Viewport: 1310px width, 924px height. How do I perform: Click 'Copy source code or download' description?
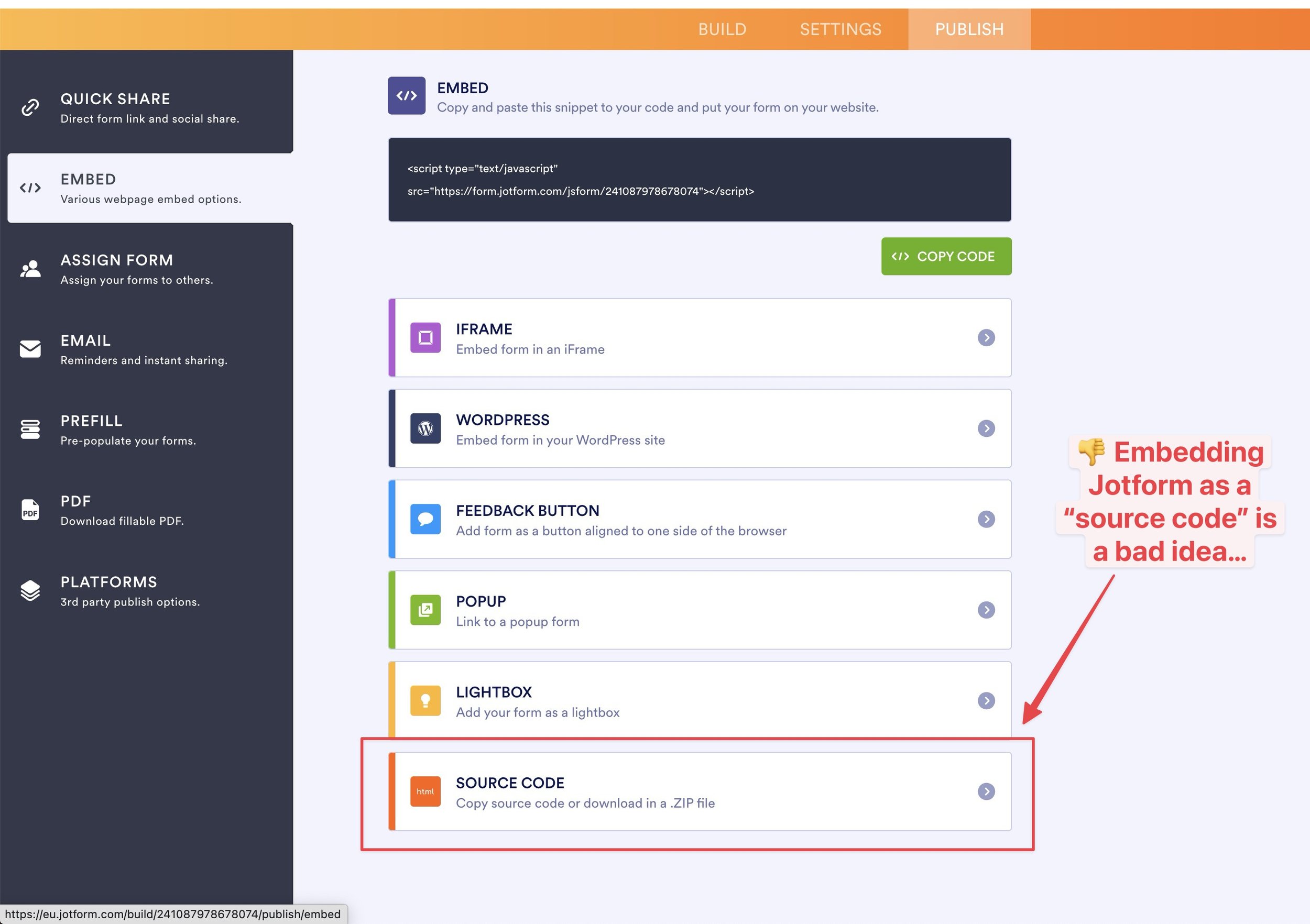point(585,802)
